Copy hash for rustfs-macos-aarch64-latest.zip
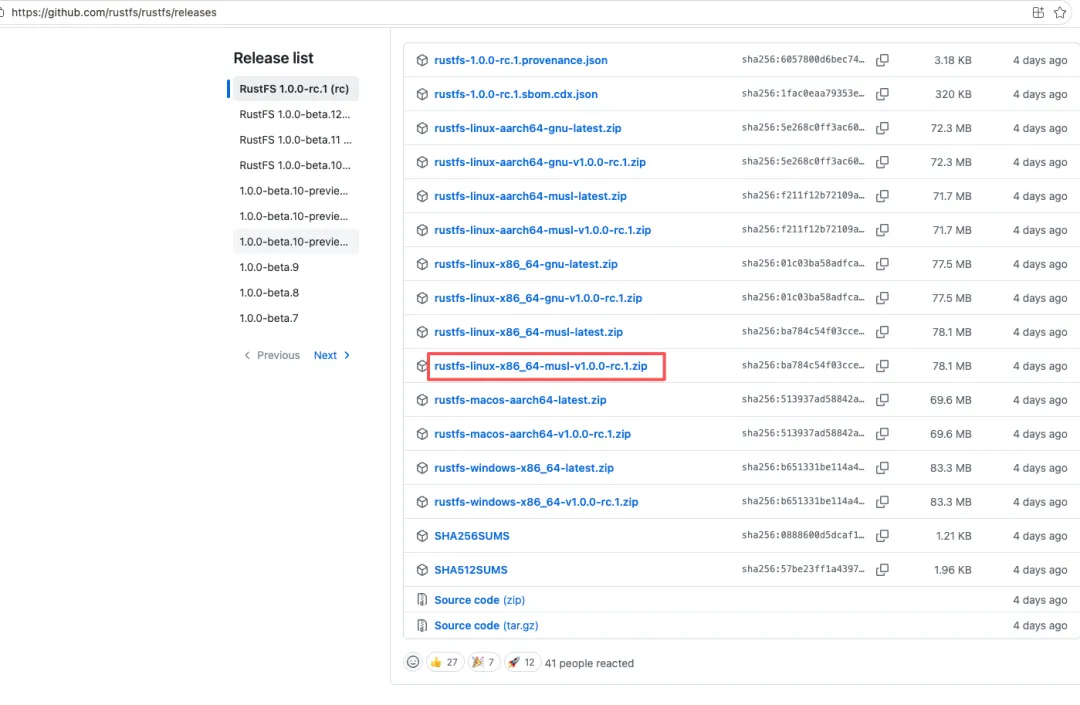 [x=882, y=400]
